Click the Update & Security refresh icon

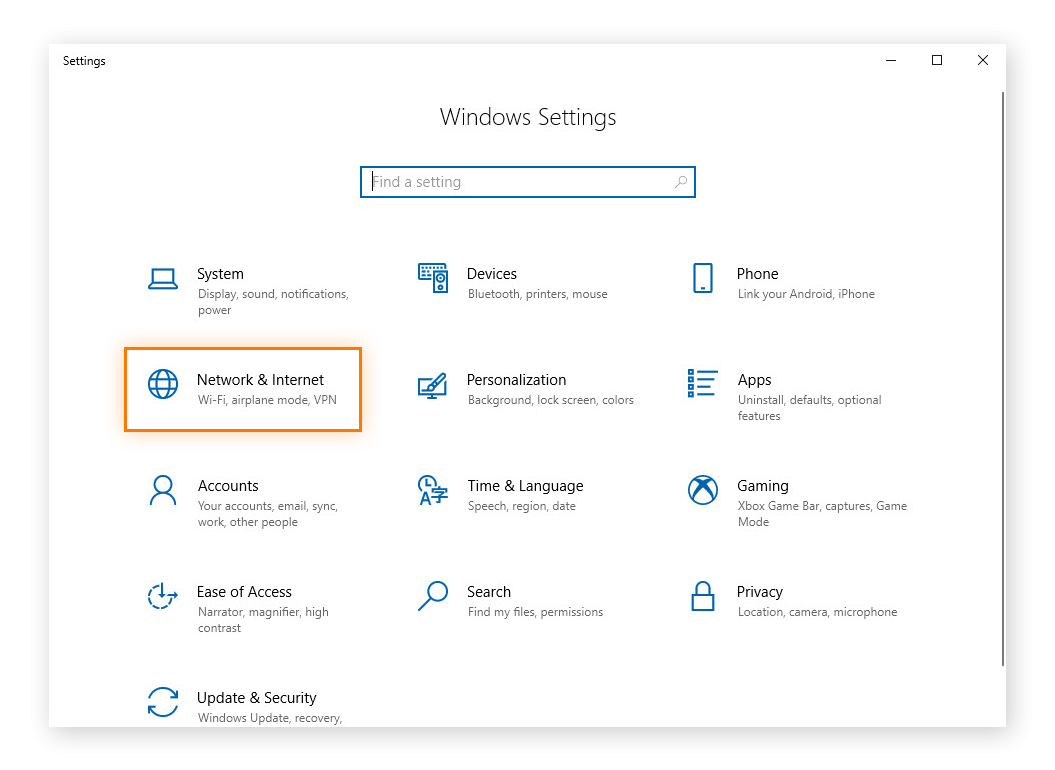[x=163, y=701]
